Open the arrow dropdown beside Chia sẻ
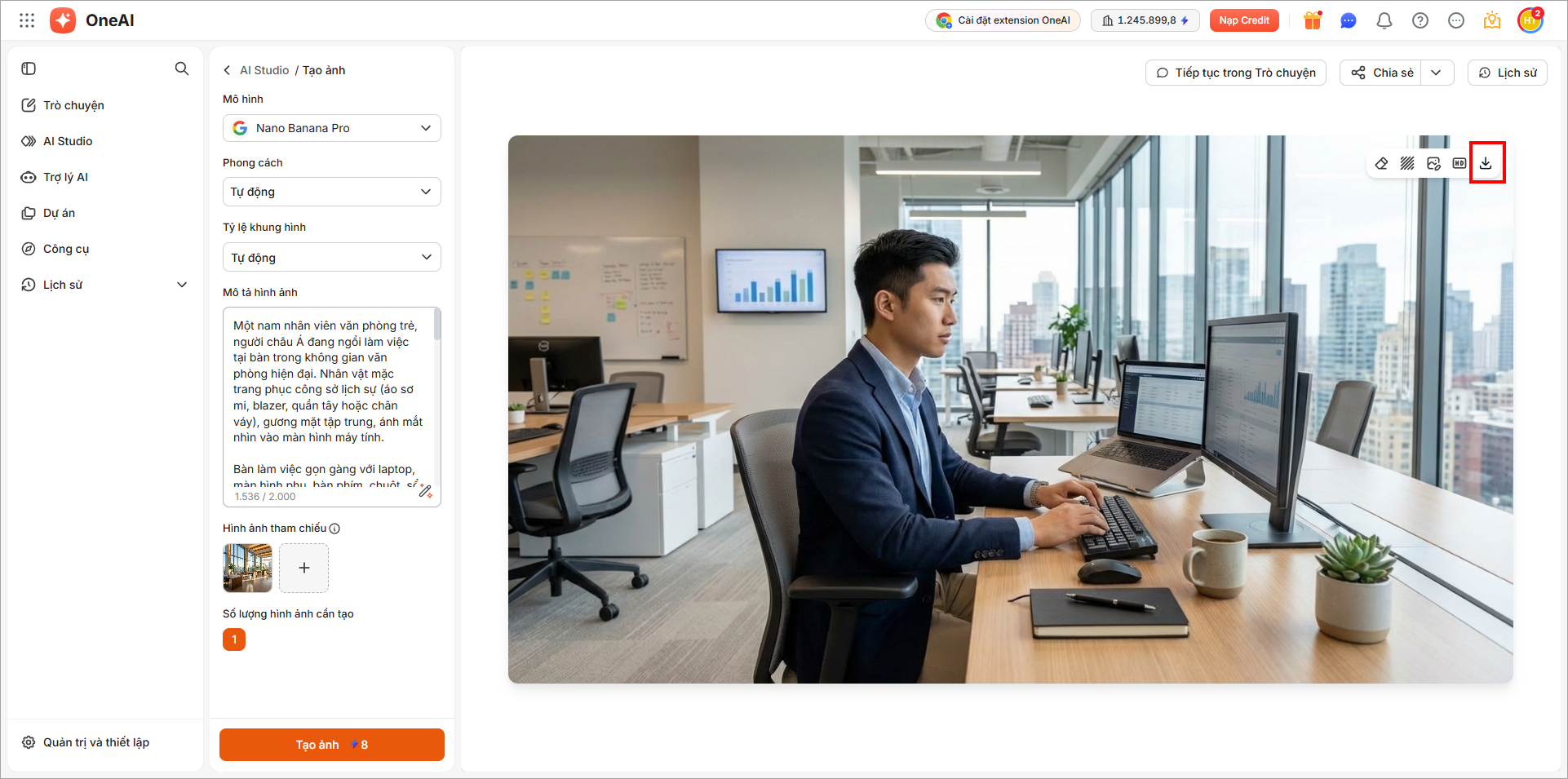1568x779 pixels. [x=1437, y=73]
